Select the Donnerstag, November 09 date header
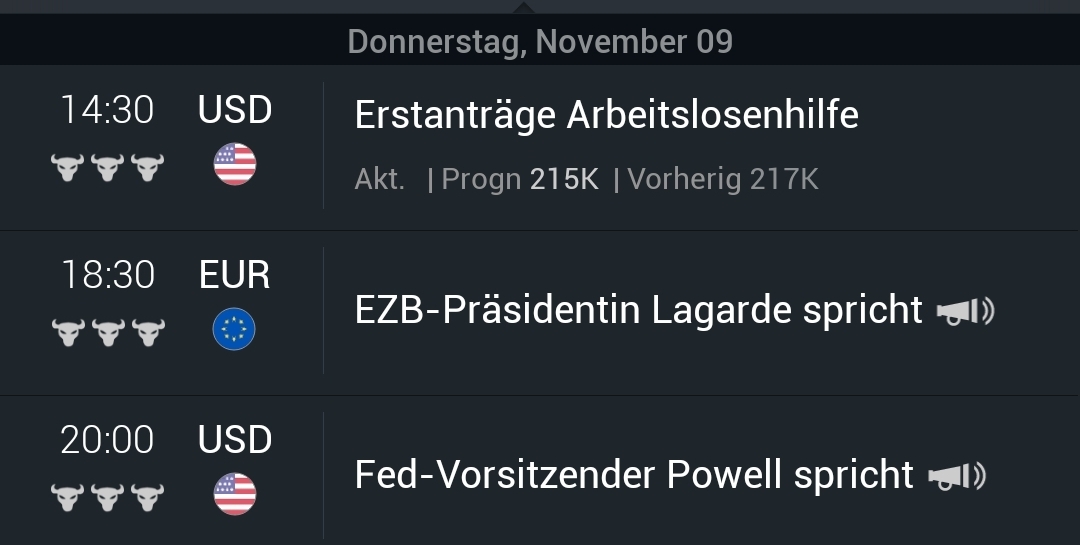The height and width of the screenshot is (545, 1080). 540,42
